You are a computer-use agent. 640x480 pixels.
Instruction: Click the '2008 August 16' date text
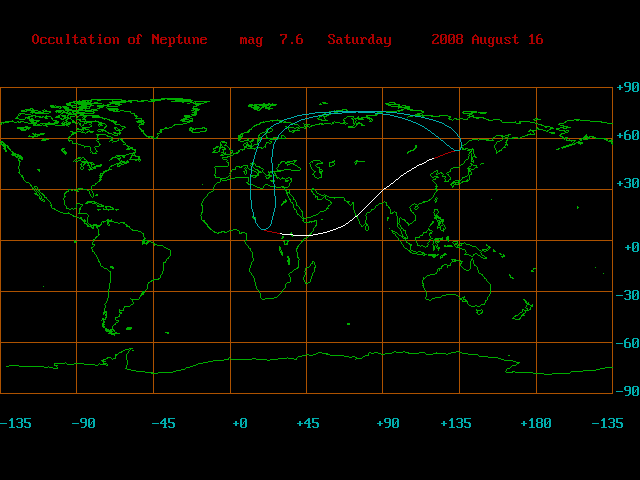487,40
